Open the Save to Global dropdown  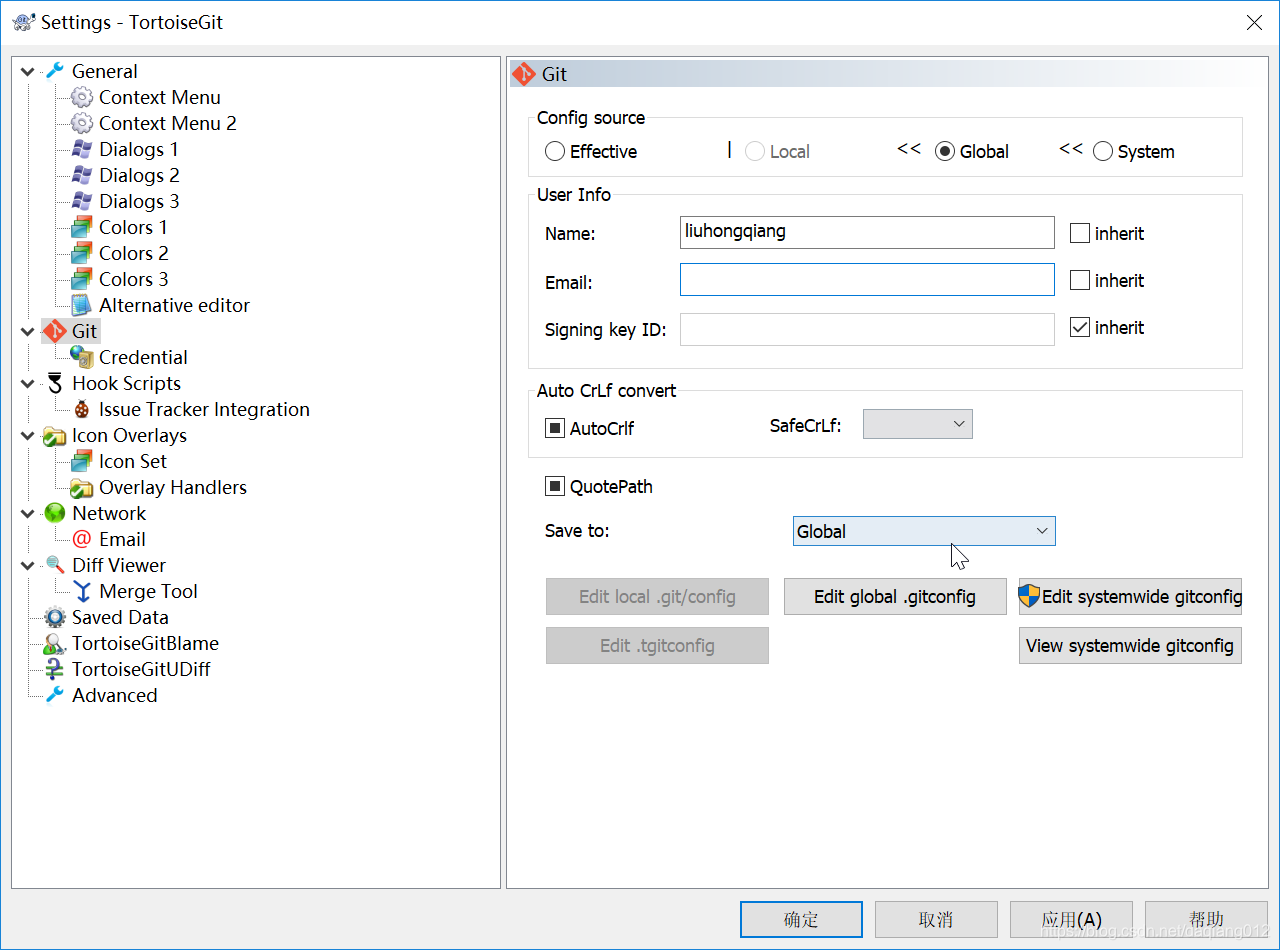click(924, 531)
